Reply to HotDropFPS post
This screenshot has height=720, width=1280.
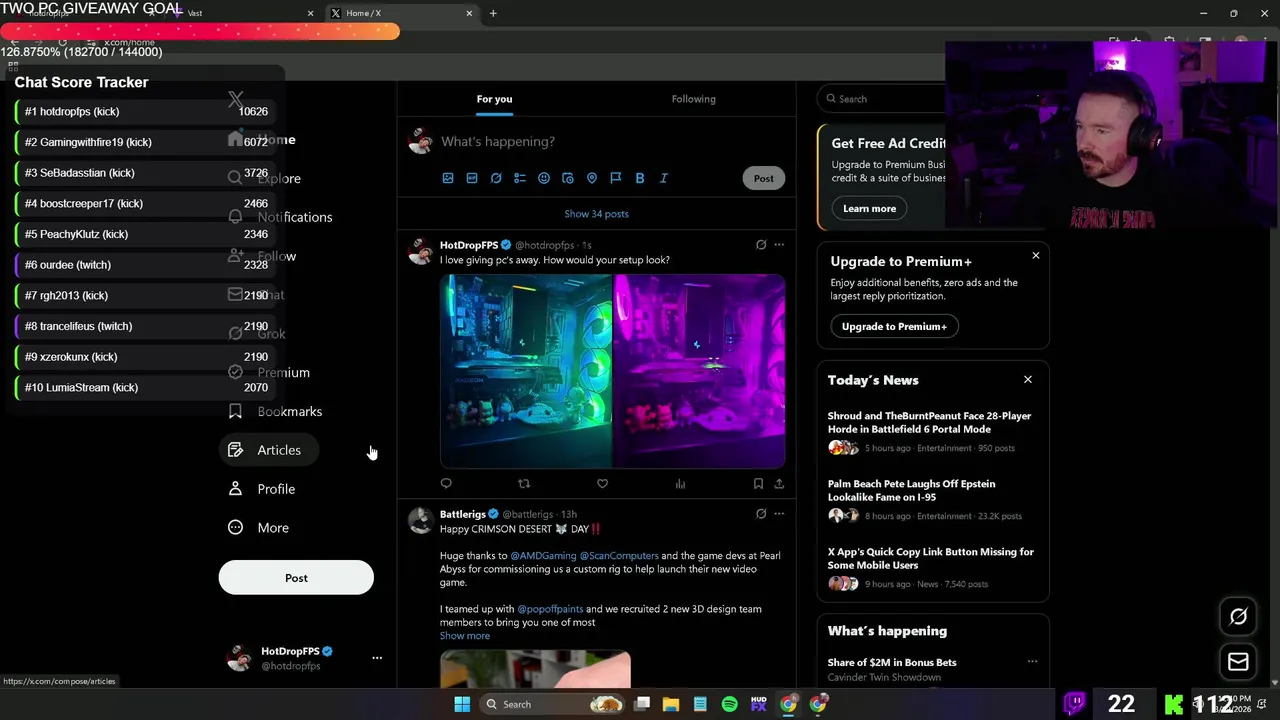click(x=446, y=484)
